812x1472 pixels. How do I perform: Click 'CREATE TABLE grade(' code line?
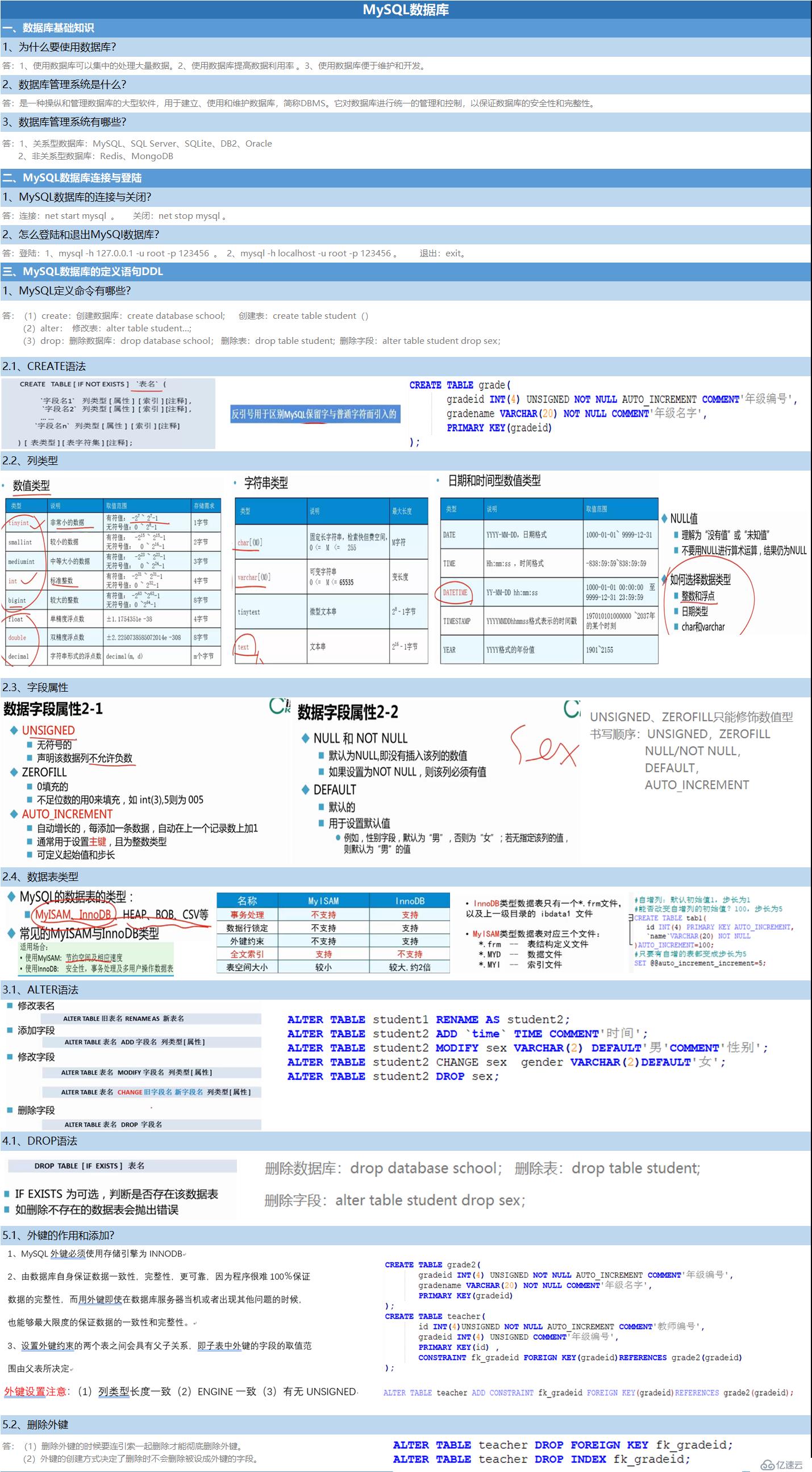click(x=460, y=385)
